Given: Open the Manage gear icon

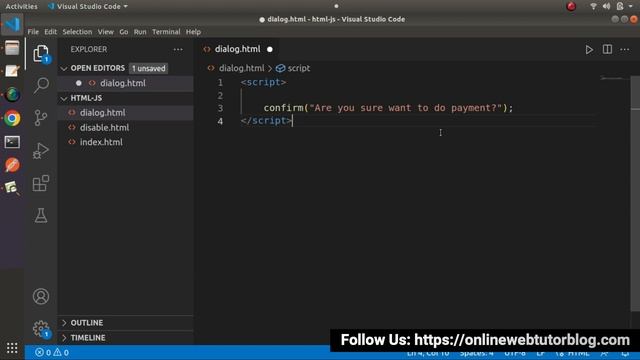Looking at the screenshot, I should pyautogui.click(x=41, y=329).
